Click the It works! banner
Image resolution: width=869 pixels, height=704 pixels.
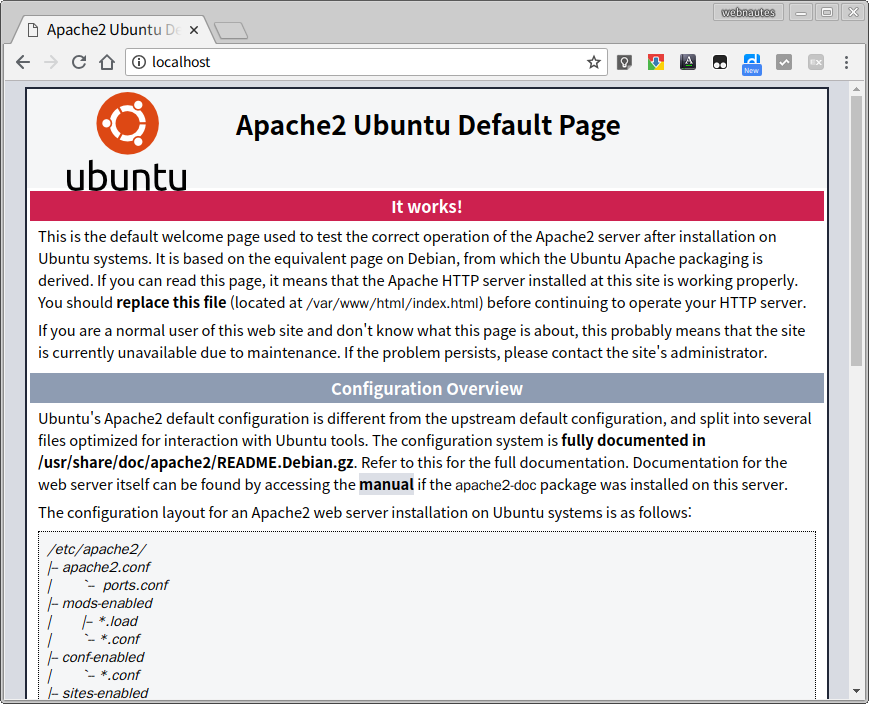point(427,206)
